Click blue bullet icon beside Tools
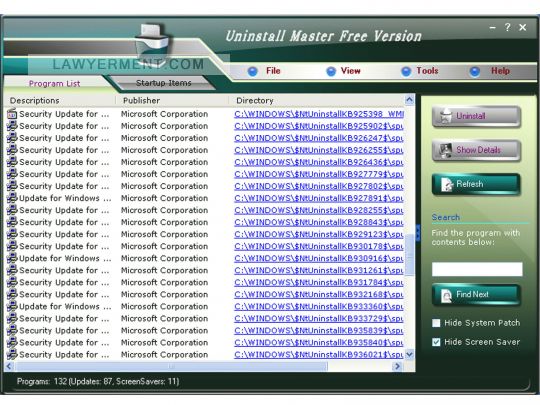 coord(406,71)
